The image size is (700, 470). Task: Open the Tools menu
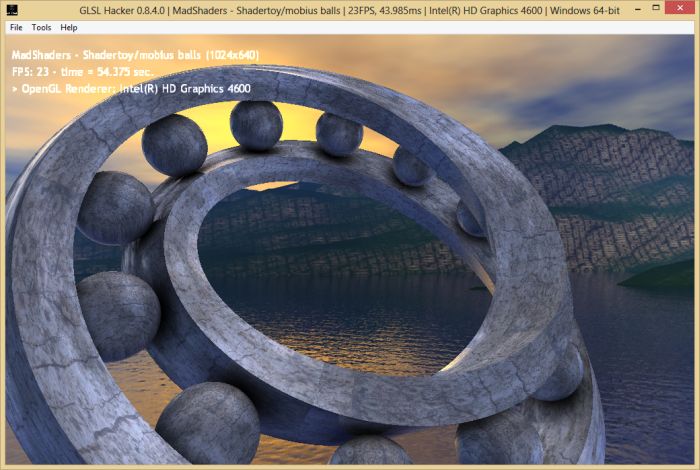tap(41, 28)
